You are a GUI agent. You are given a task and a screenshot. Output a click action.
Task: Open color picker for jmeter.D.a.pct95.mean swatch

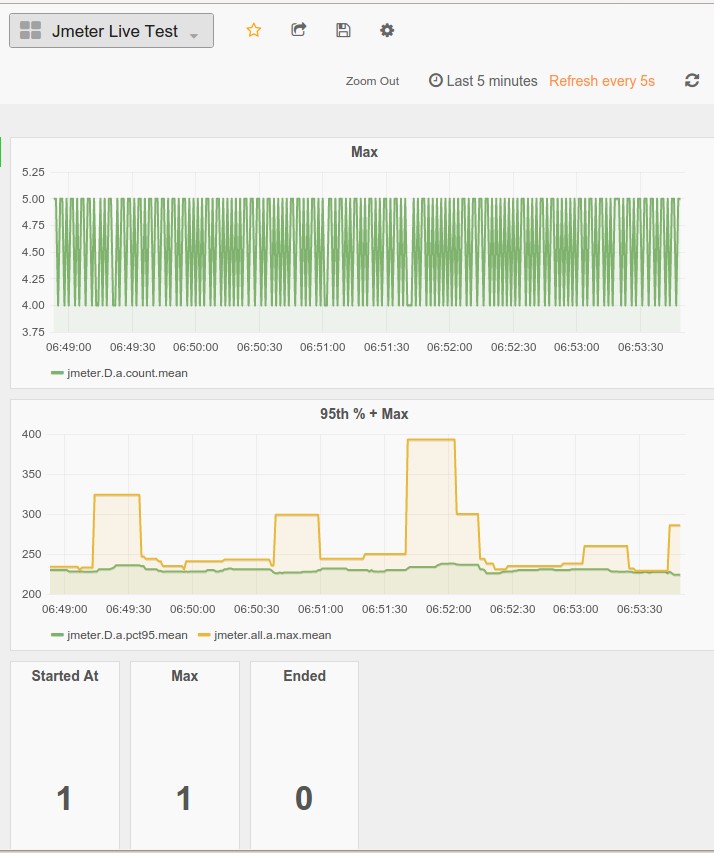pos(57,635)
